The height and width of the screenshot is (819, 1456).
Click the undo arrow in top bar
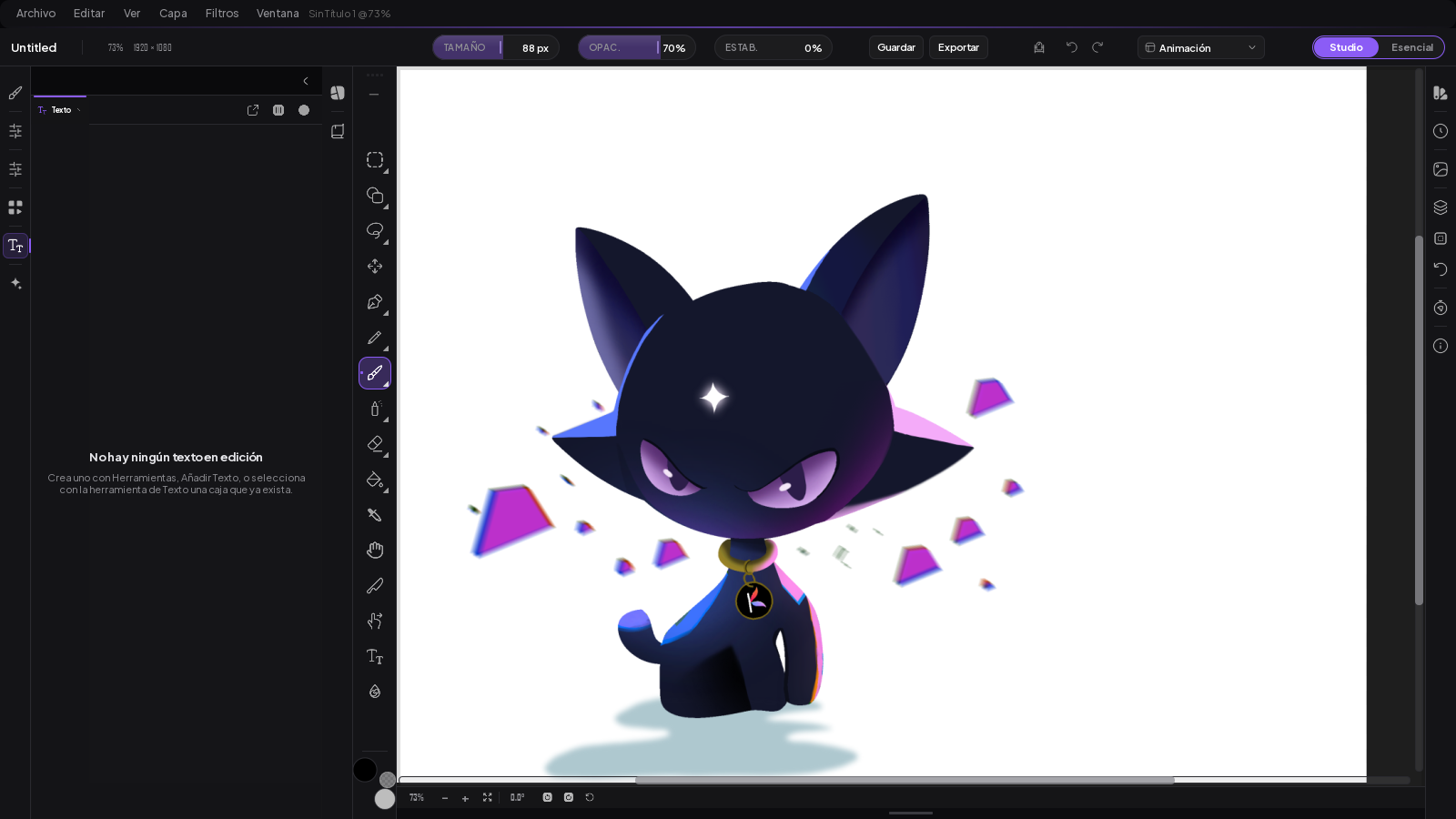1072,47
